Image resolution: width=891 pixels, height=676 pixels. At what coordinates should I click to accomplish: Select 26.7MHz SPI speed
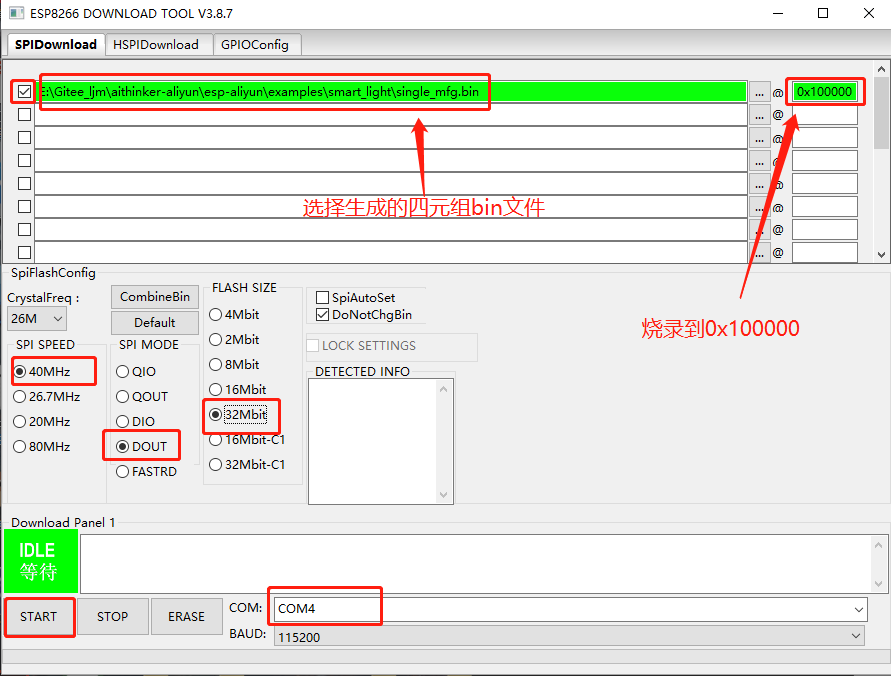47,397
